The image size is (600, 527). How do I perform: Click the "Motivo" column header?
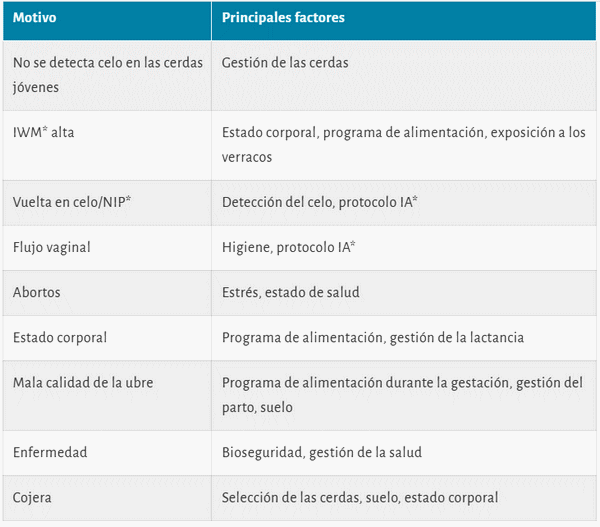(33, 19)
